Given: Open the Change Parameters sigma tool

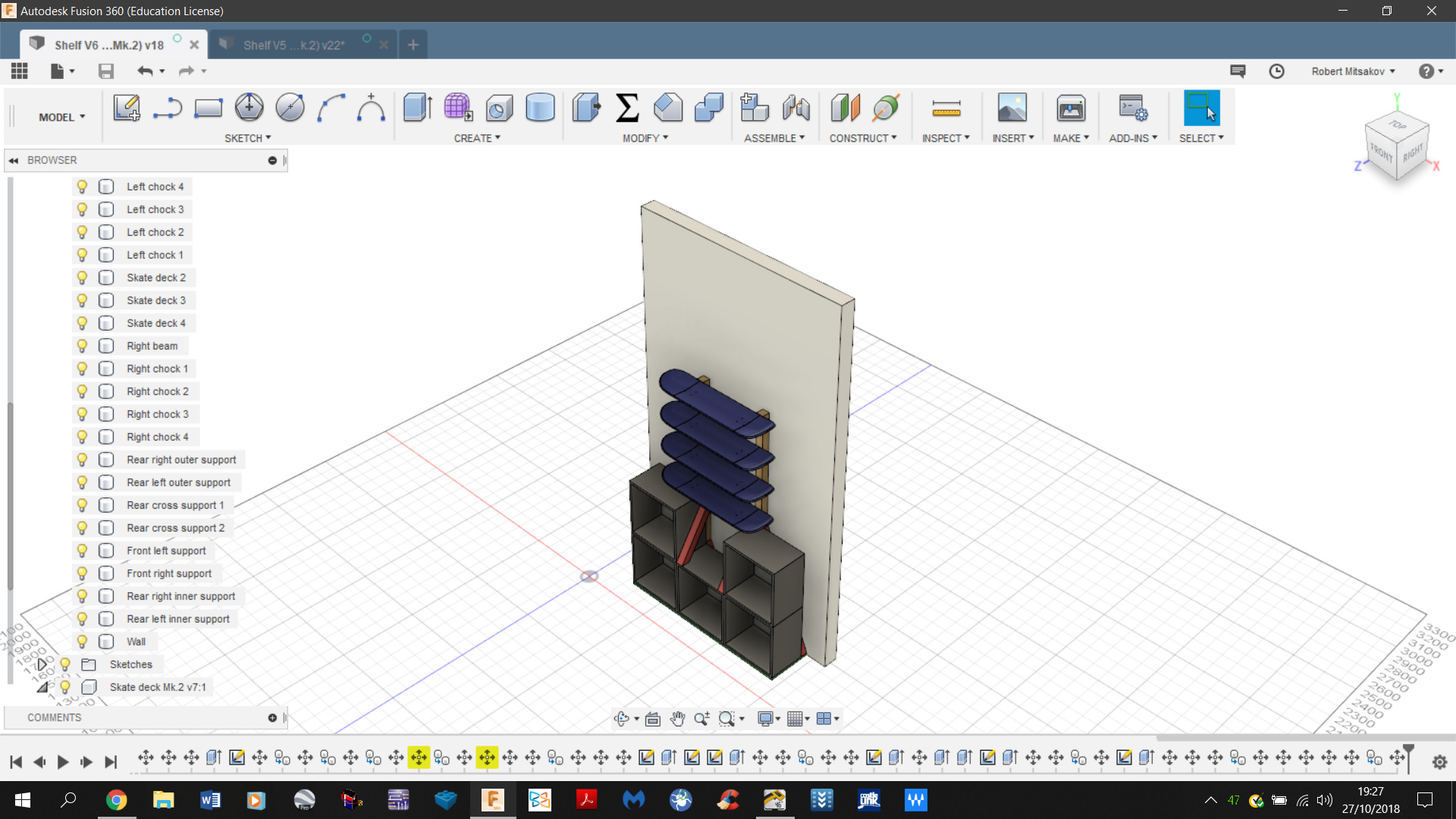Looking at the screenshot, I should click(x=627, y=108).
